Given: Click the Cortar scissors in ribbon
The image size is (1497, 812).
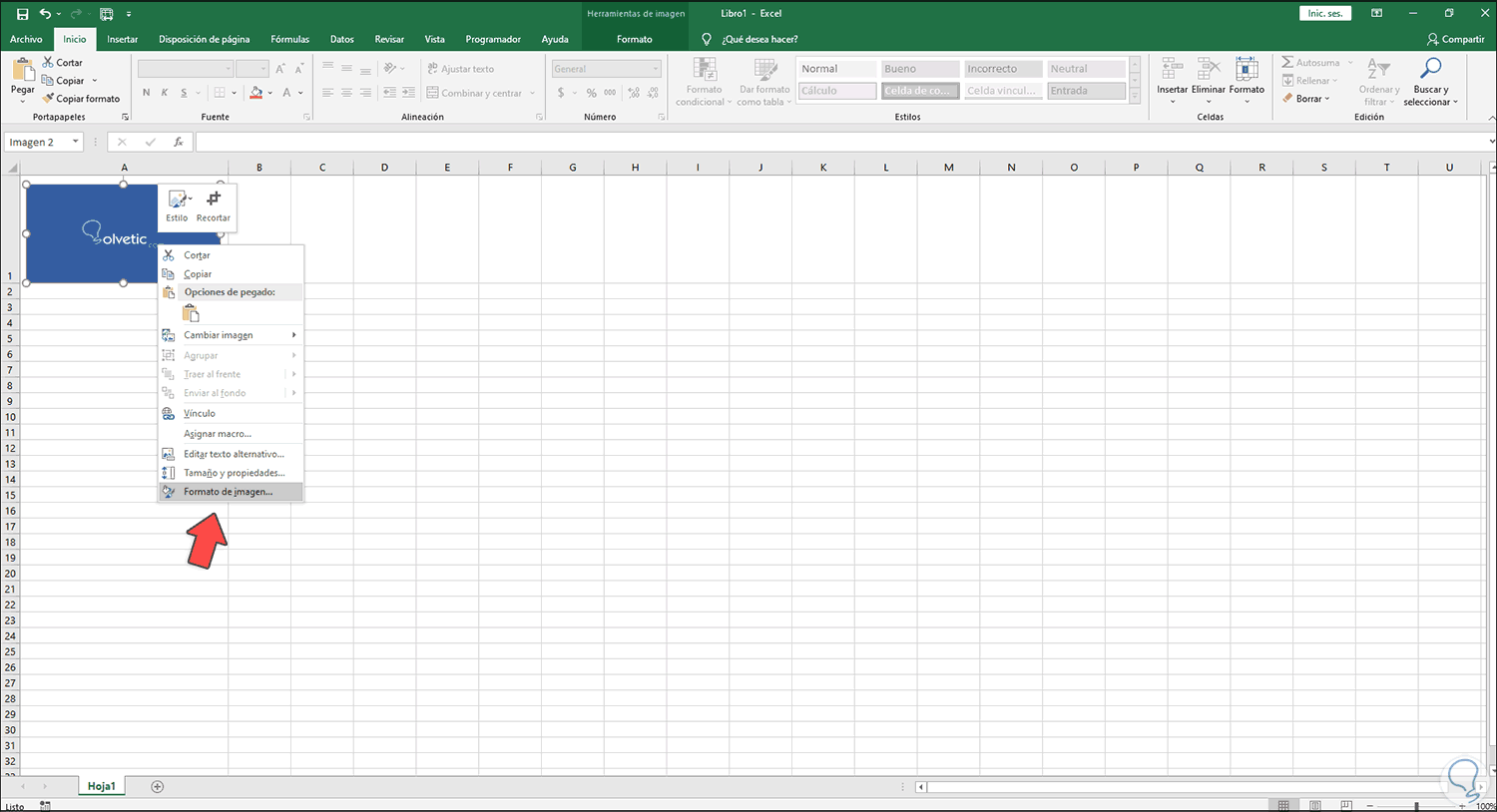Looking at the screenshot, I should 48,62.
